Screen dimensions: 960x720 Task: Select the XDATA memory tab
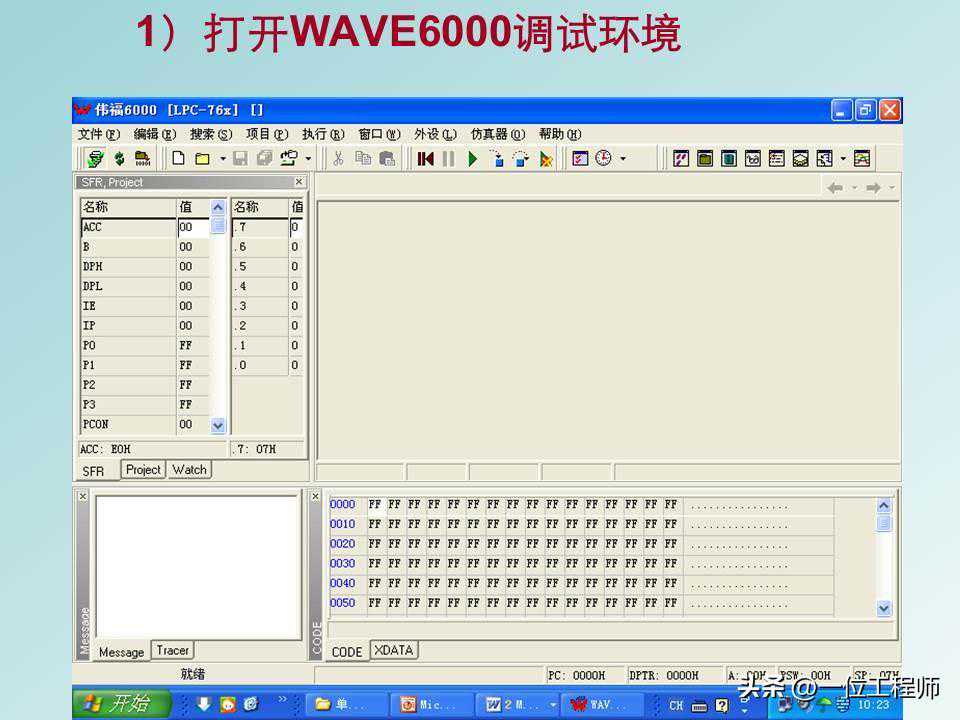tap(393, 650)
